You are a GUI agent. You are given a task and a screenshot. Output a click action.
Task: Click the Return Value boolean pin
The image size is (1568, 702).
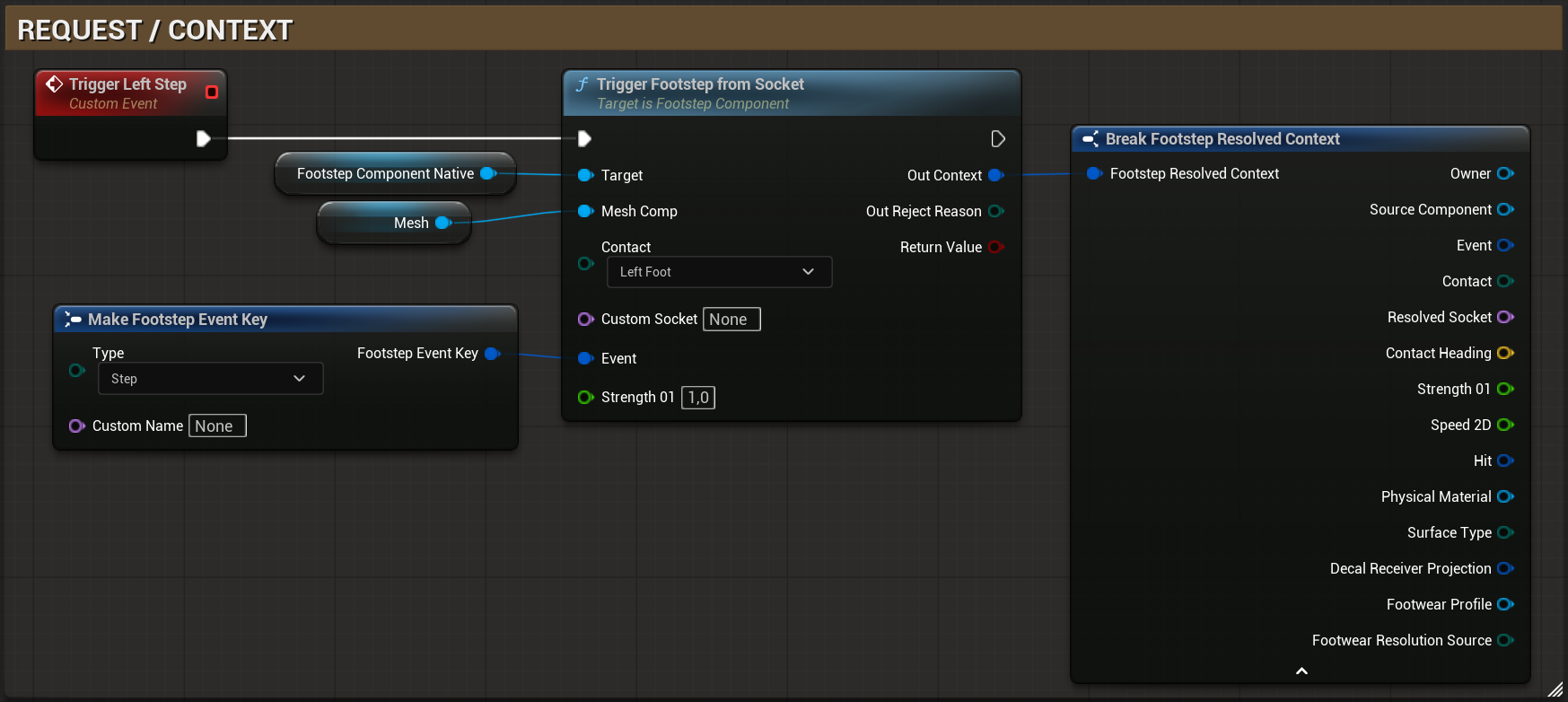[996, 247]
